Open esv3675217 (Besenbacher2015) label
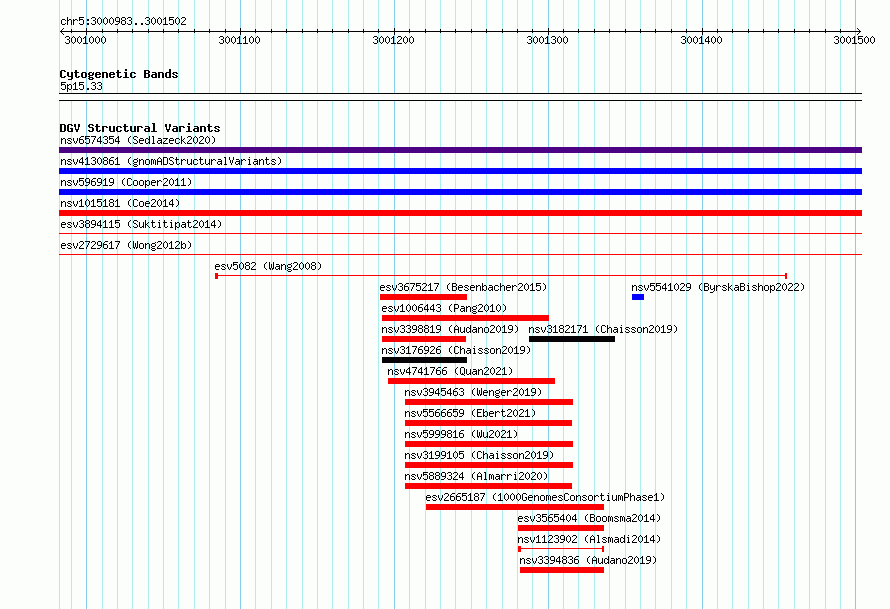 (x=463, y=287)
